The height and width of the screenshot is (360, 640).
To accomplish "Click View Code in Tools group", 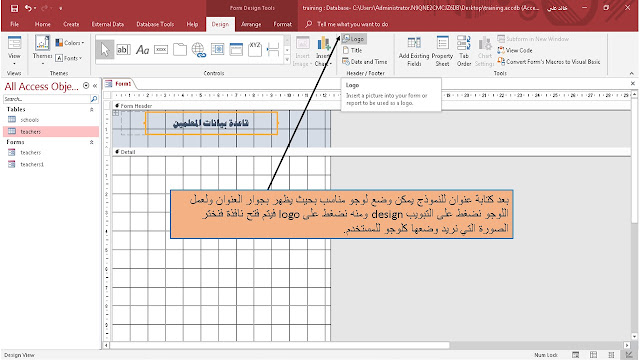I will 515,50.
